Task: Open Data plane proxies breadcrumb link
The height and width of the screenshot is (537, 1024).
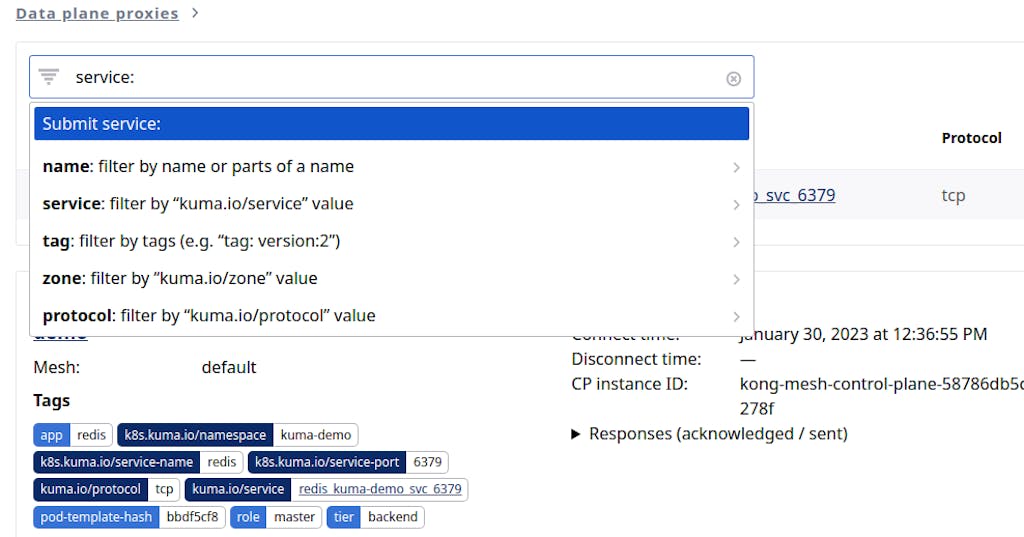Action: [x=97, y=13]
